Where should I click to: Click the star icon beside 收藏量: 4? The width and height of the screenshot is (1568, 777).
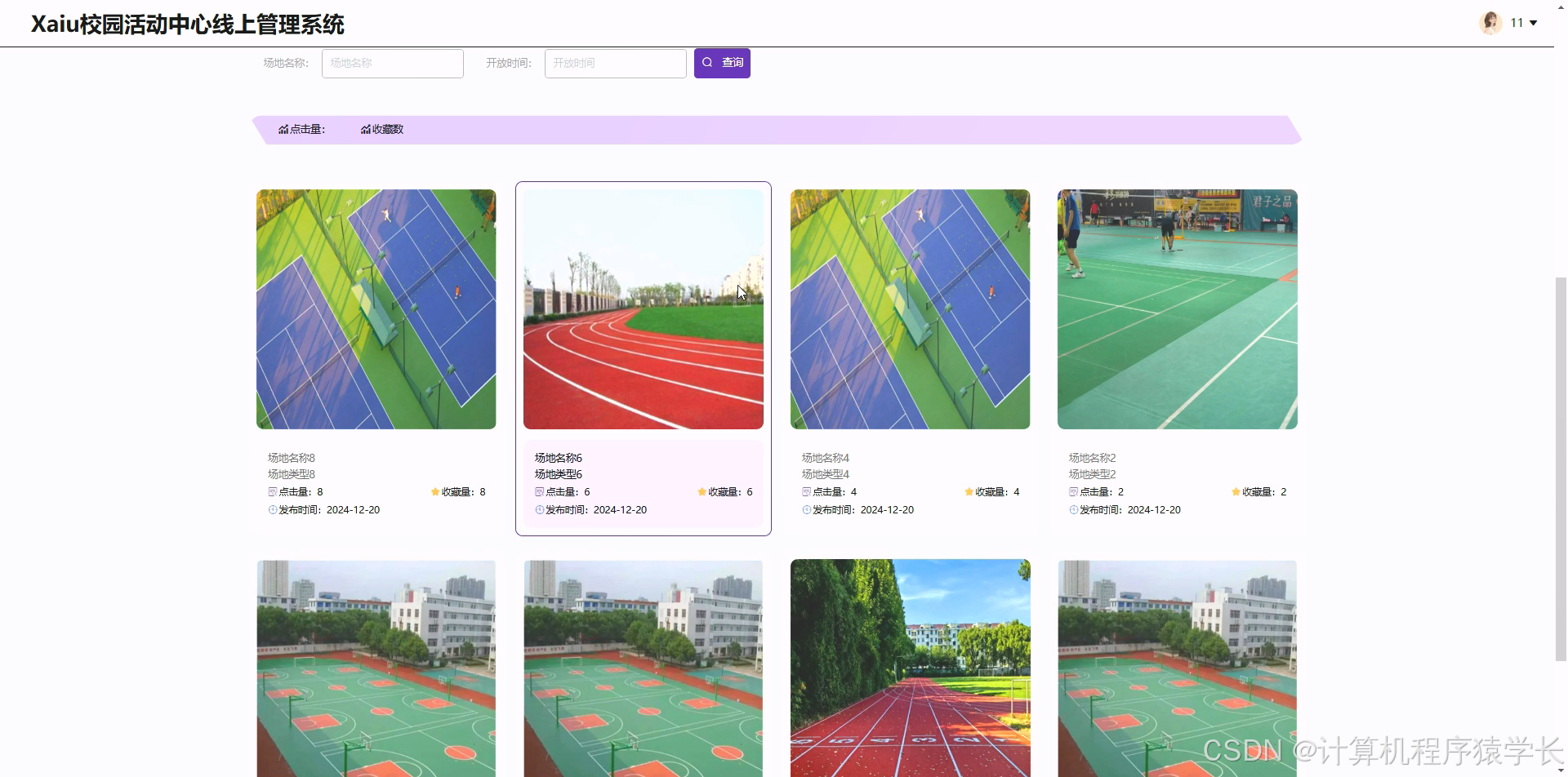point(969,492)
